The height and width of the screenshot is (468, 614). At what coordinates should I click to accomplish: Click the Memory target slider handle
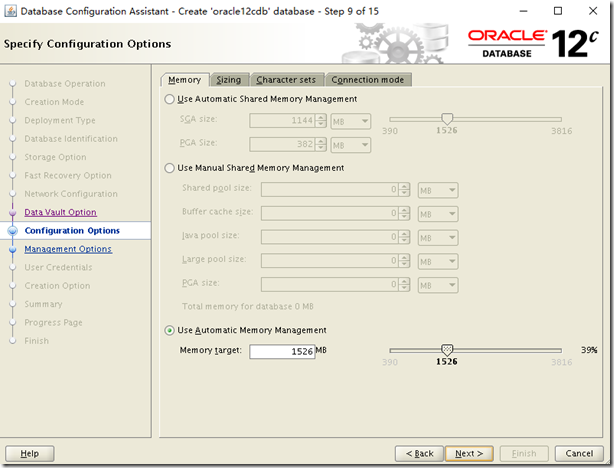[x=447, y=349]
